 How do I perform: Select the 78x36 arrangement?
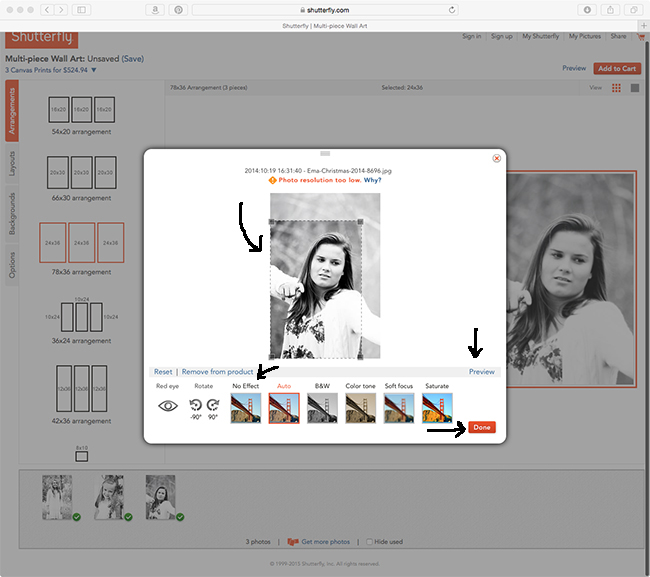pyautogui.click(x=82, y=249)
